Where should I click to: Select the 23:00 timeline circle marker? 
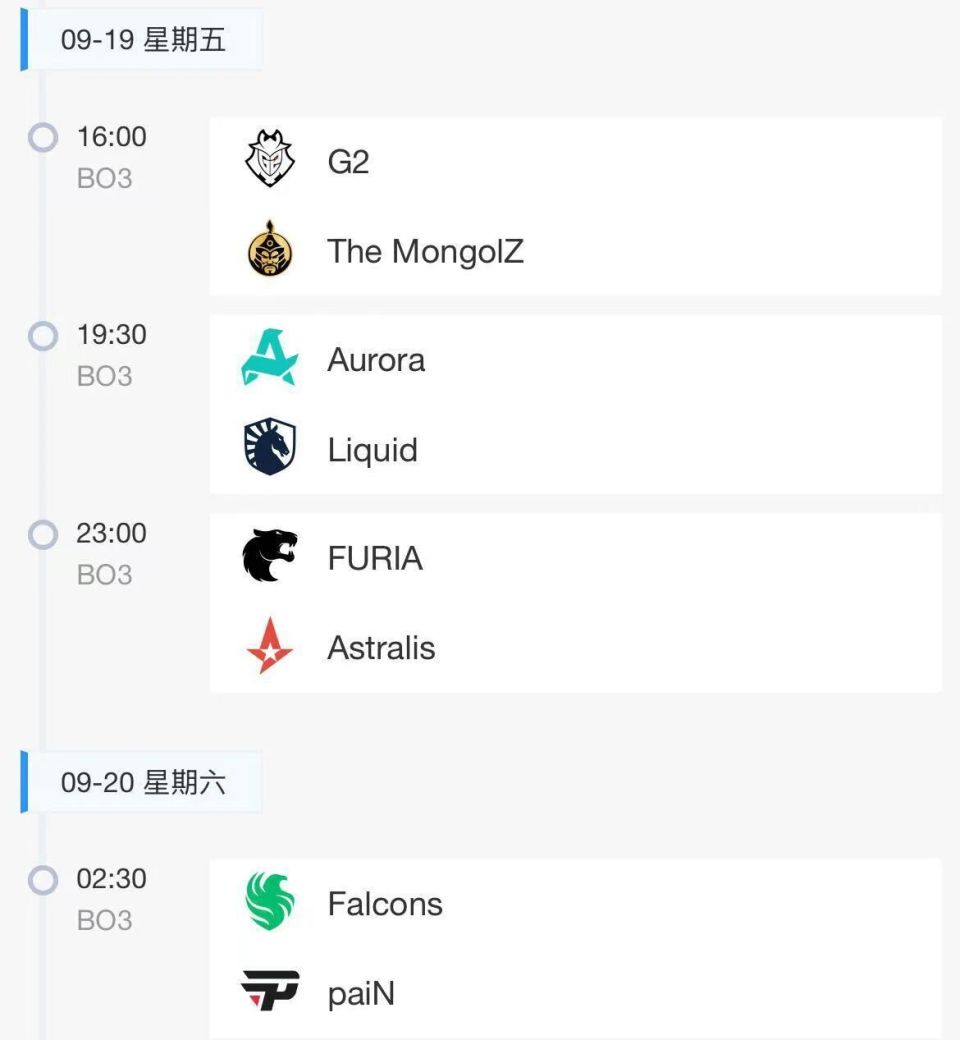coord(43,534)
